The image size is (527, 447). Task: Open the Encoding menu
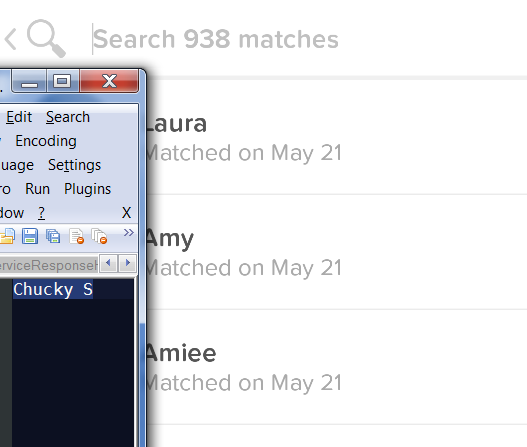[x=46, y=141]
